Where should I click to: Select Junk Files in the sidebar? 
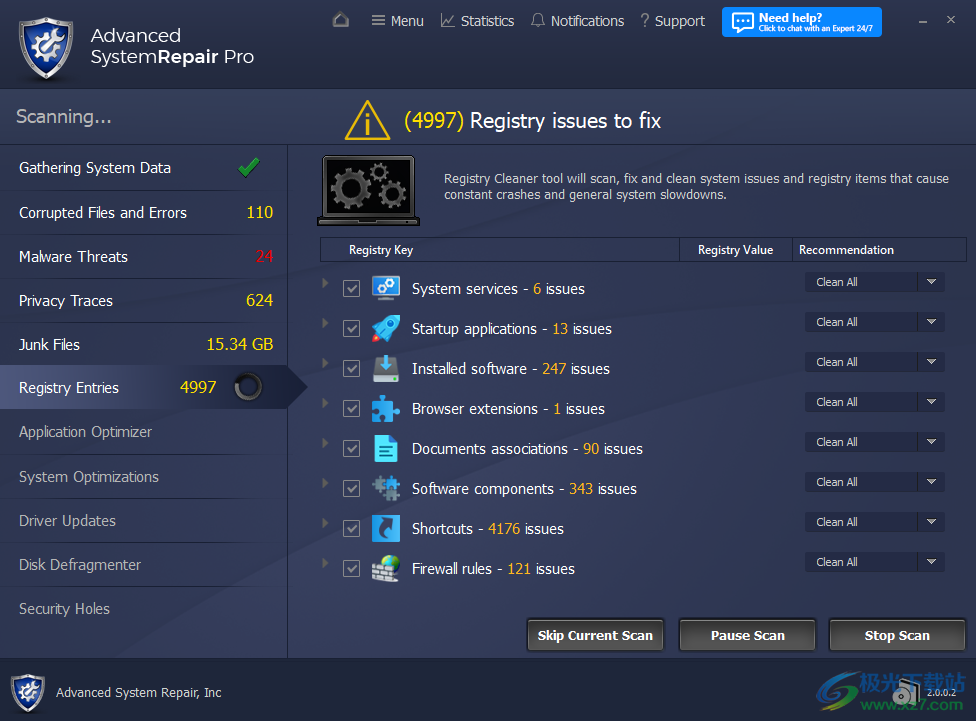(144, 344)
